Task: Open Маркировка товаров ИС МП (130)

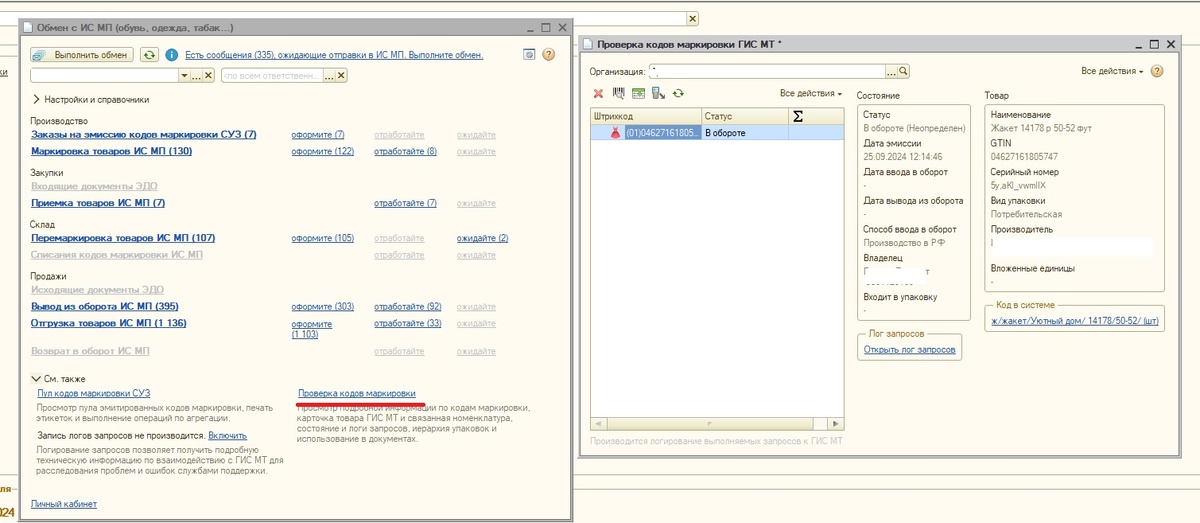Action: pyautogui.click(x=111, y=151)
